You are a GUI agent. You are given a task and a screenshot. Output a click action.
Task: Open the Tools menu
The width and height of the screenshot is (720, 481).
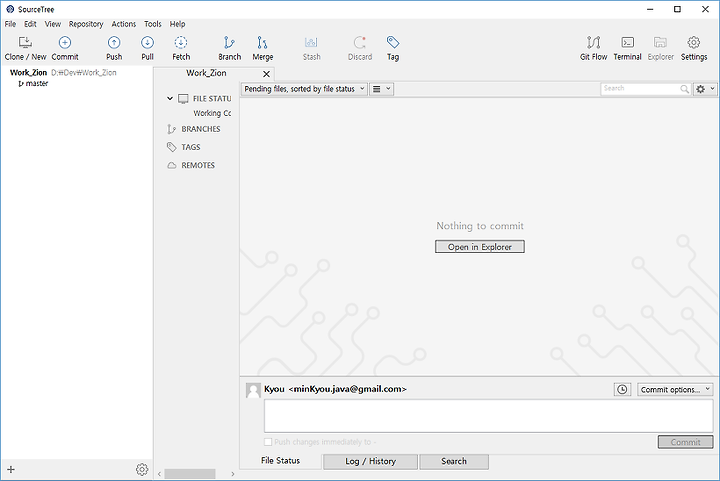[x=153, y=24]
